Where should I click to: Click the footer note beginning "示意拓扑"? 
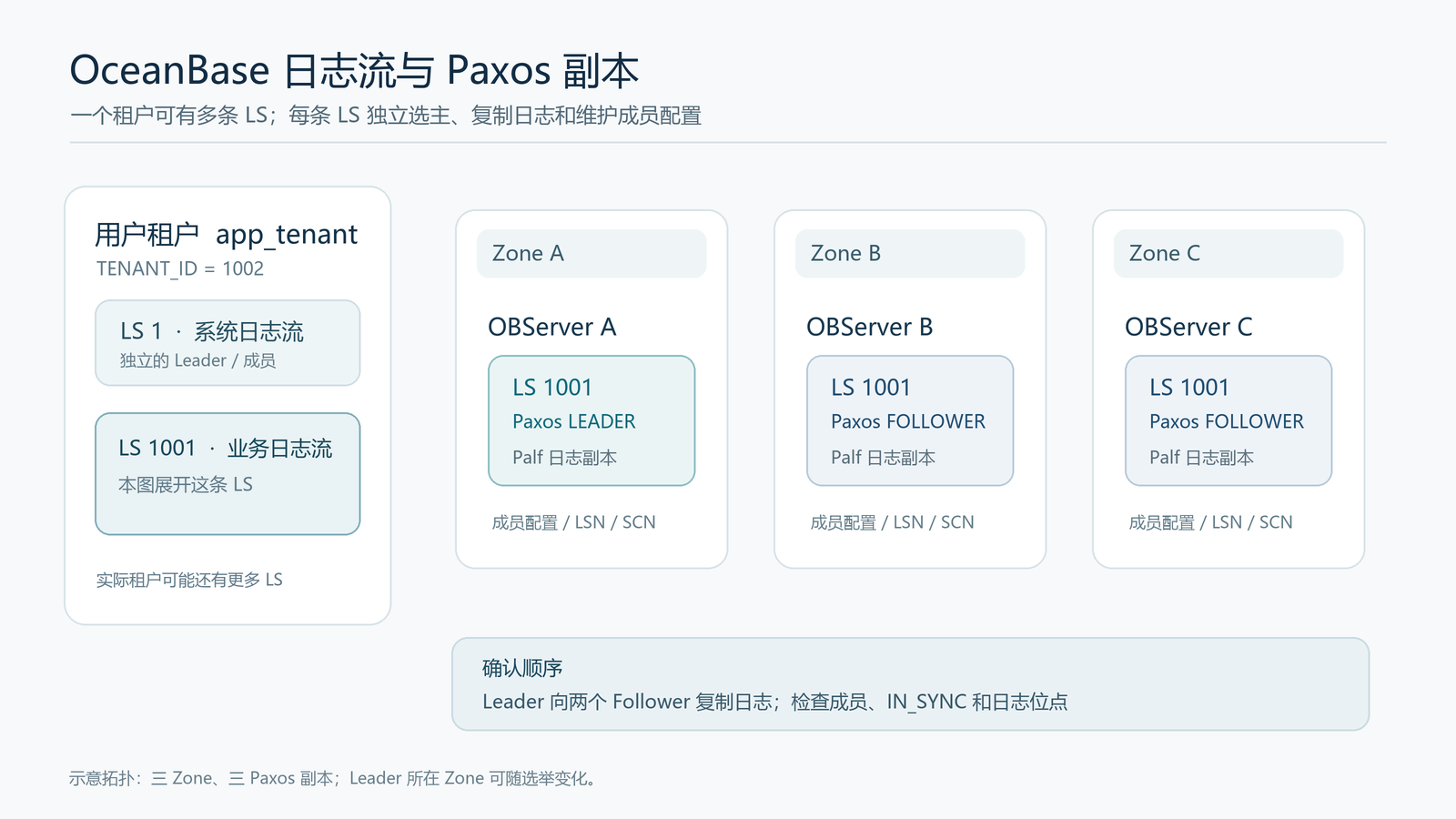coord(333,778)
